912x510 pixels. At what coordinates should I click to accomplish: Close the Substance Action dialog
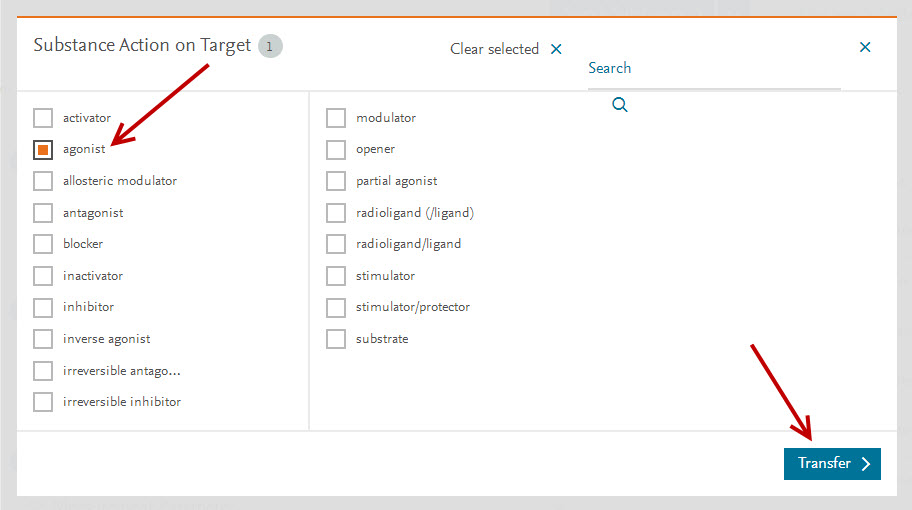865,47
